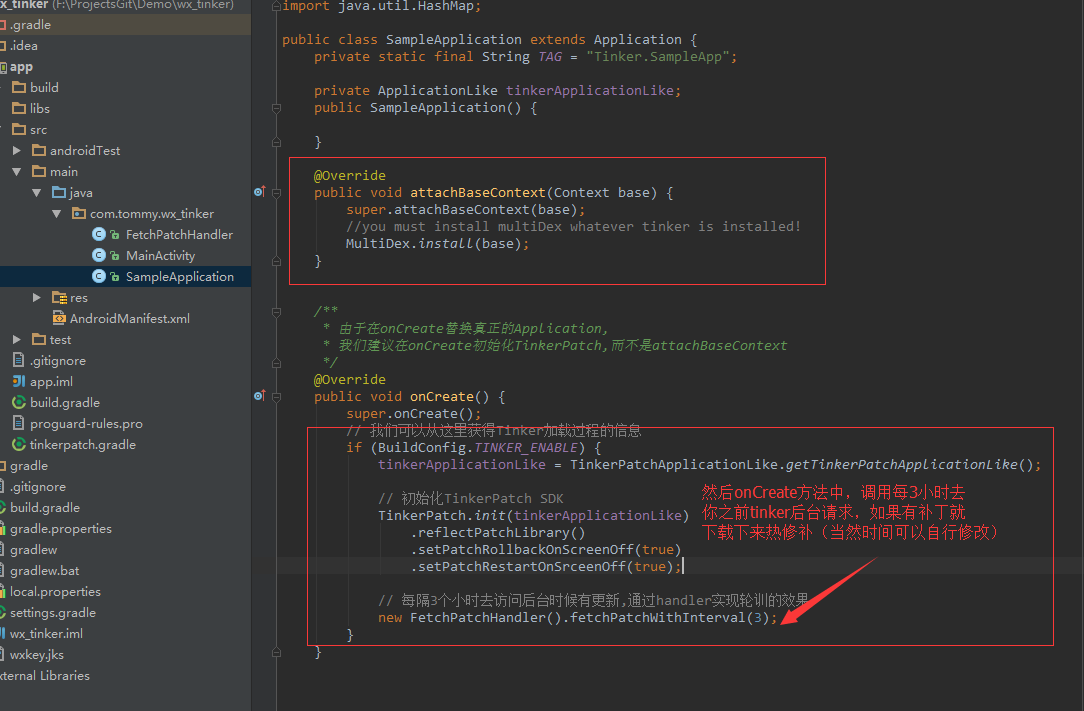The width and height of the screenshot is (1084, 711).
Task: Click the AndroidManifest.xml file icon
Action: pyautogui.click(x=59, y=318)
